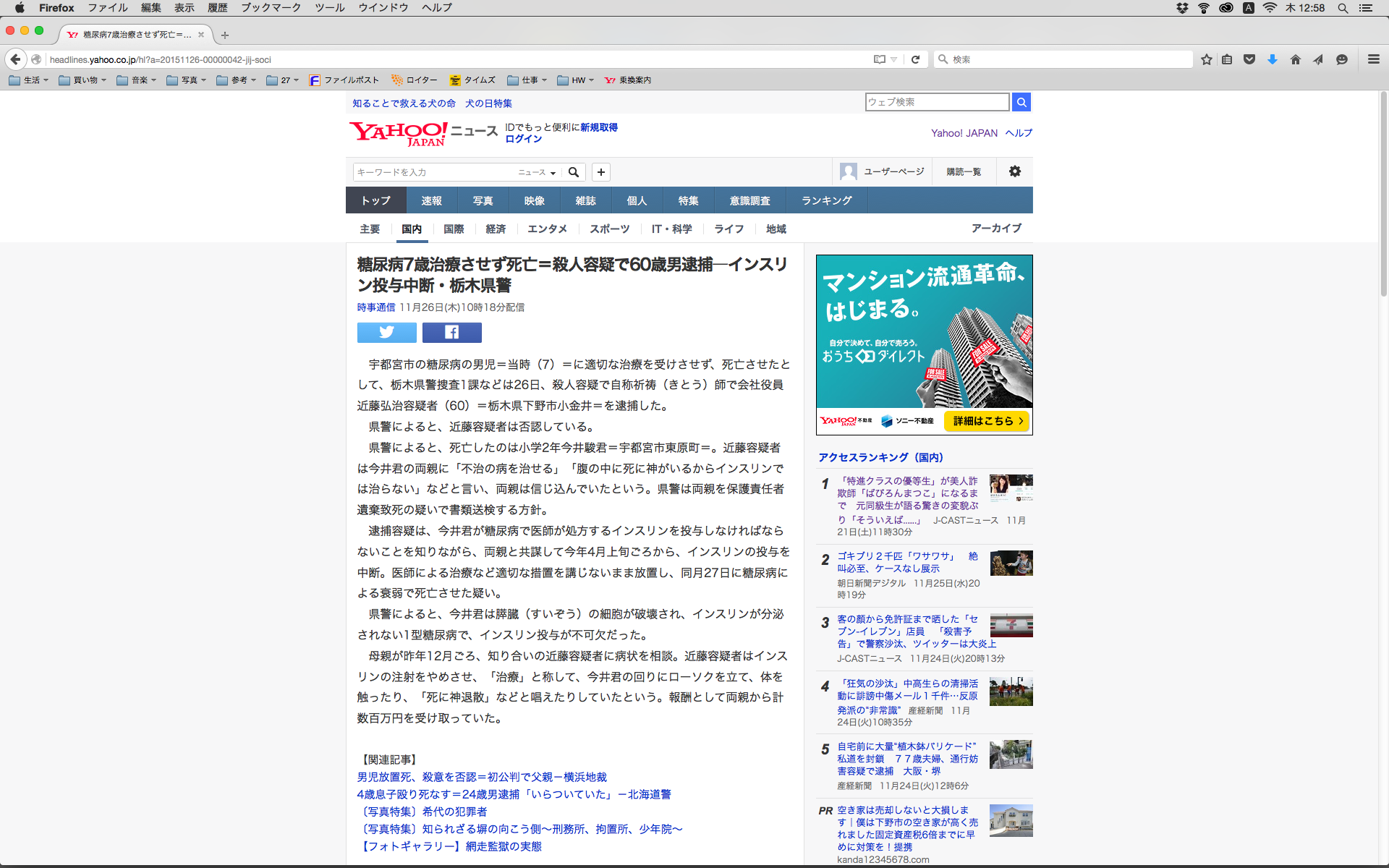Screen dimensions: 1389x868
Task: Open Yahoo news settings gear
Action: point(1014,171)
